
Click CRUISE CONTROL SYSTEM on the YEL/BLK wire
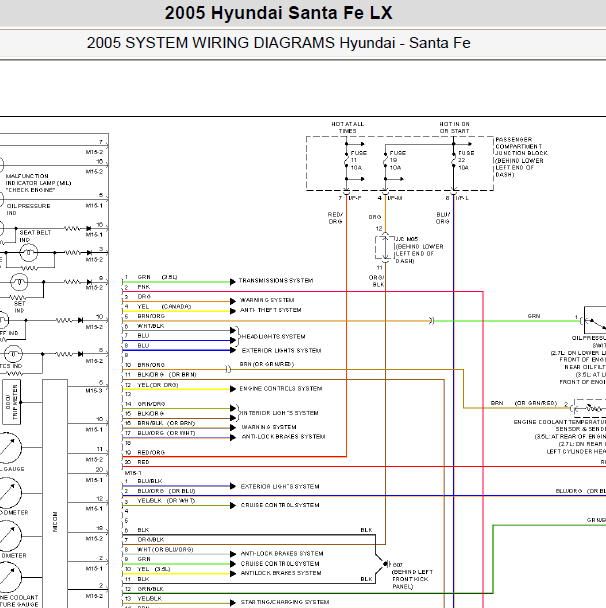pyautogui.click(x=280, y=505)
